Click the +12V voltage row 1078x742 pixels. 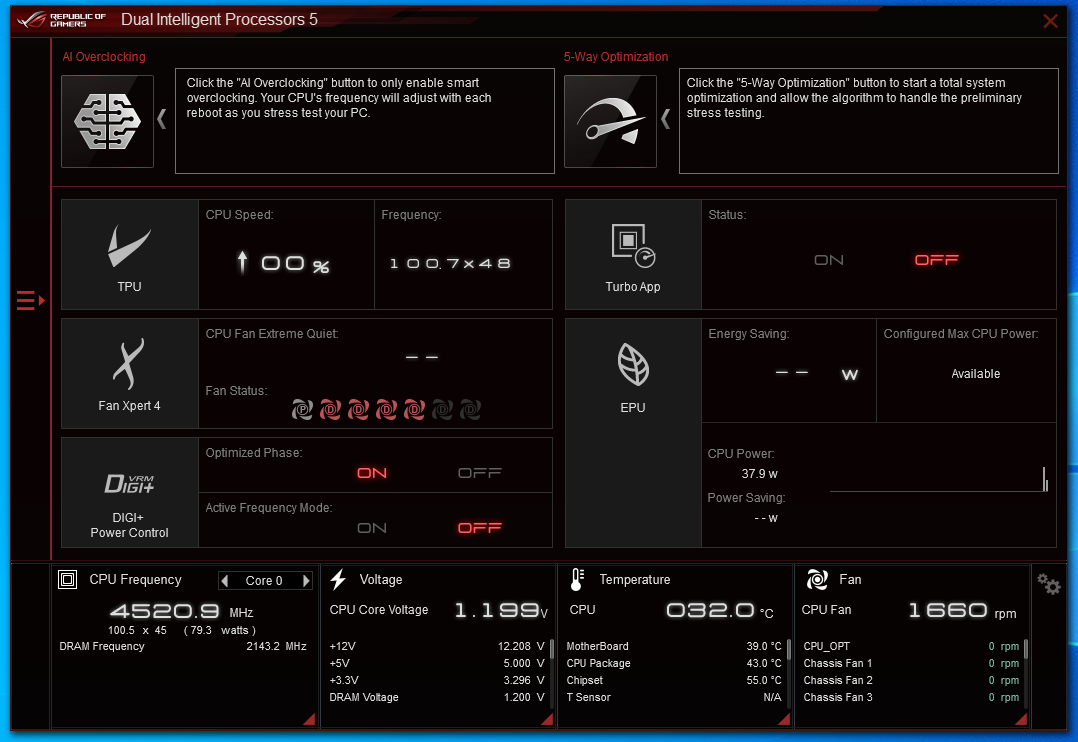click(x=437, y=646)
